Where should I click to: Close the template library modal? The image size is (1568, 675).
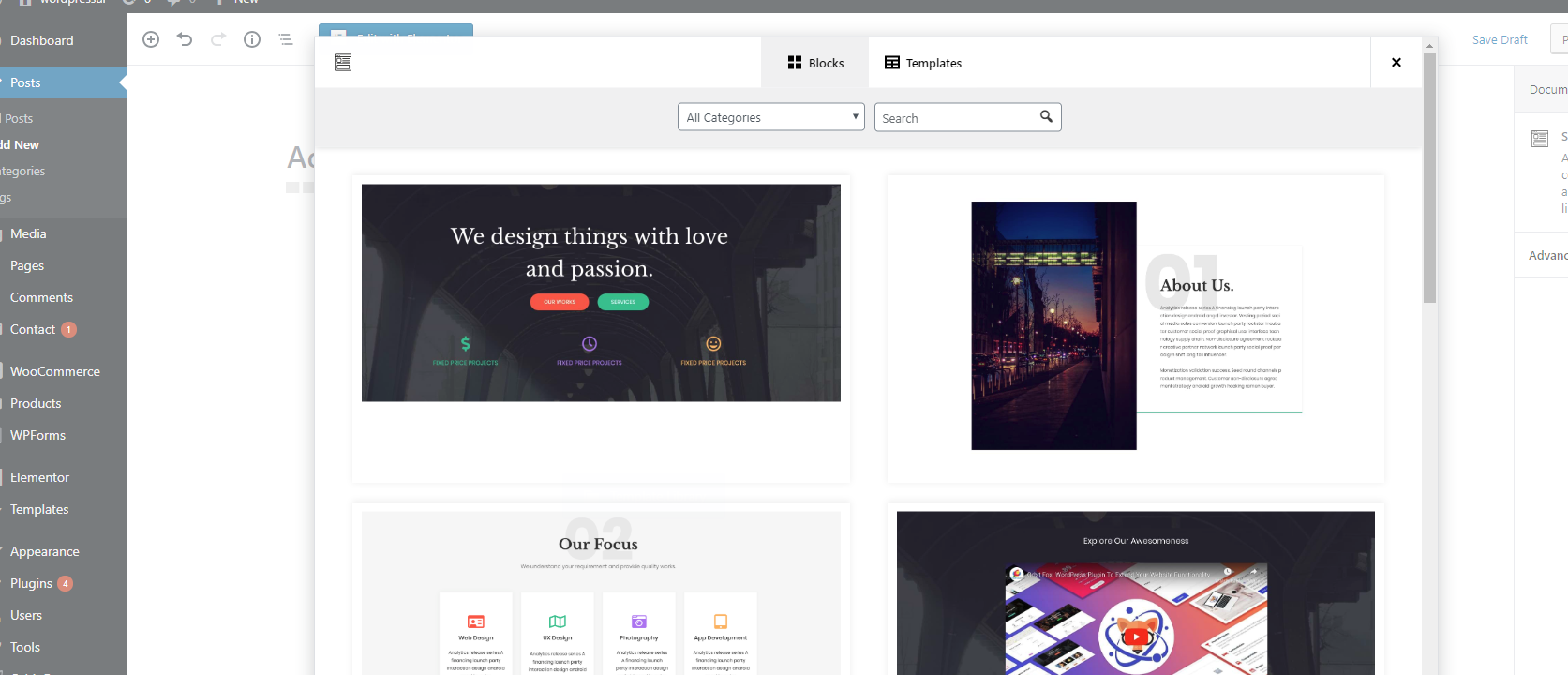[1396, 63]
